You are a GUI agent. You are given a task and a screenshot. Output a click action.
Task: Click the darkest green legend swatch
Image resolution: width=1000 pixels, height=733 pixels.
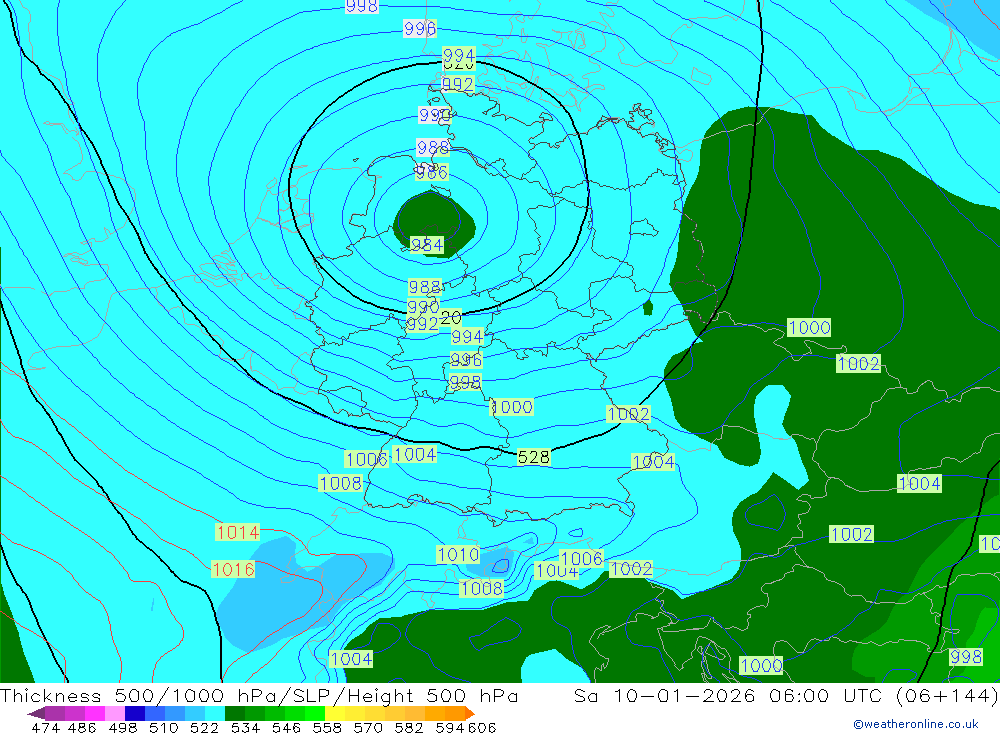235,713
